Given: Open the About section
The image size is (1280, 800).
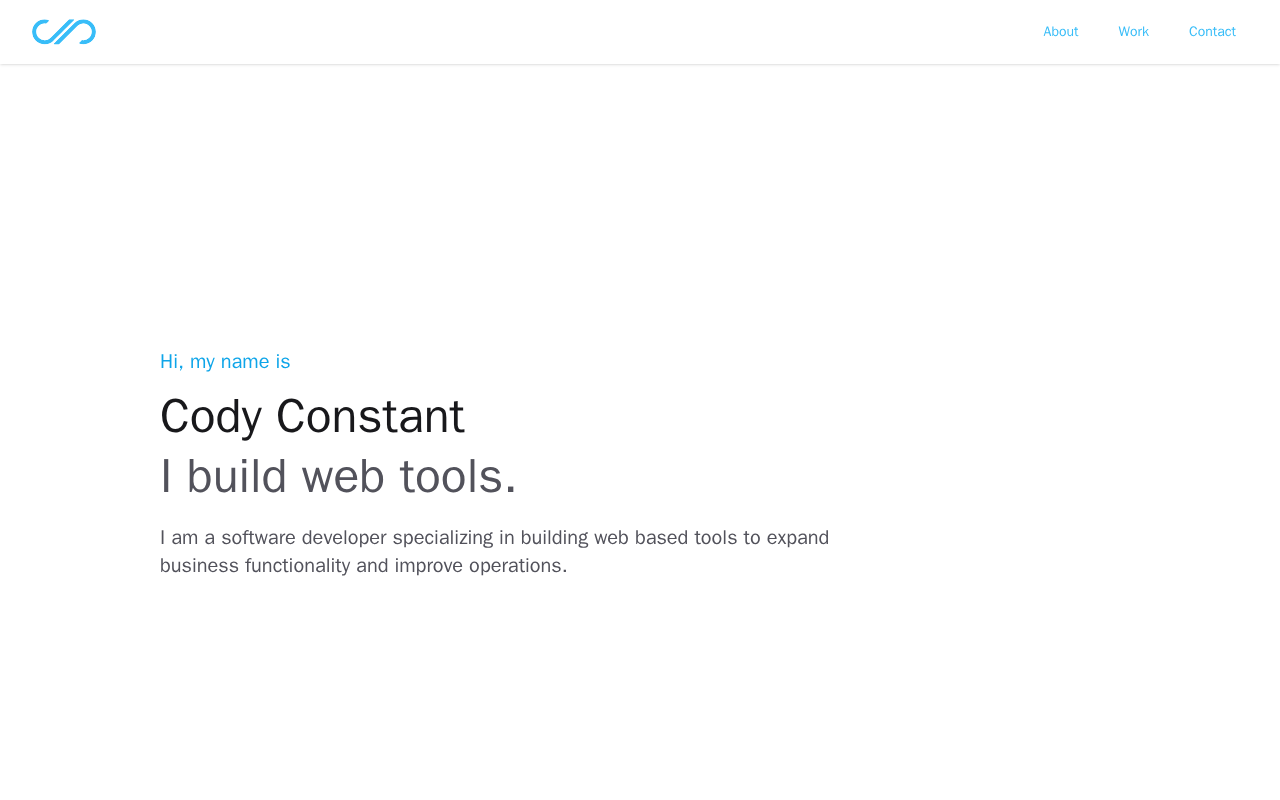Looking at the screenshot, I should pos(1060,32).
